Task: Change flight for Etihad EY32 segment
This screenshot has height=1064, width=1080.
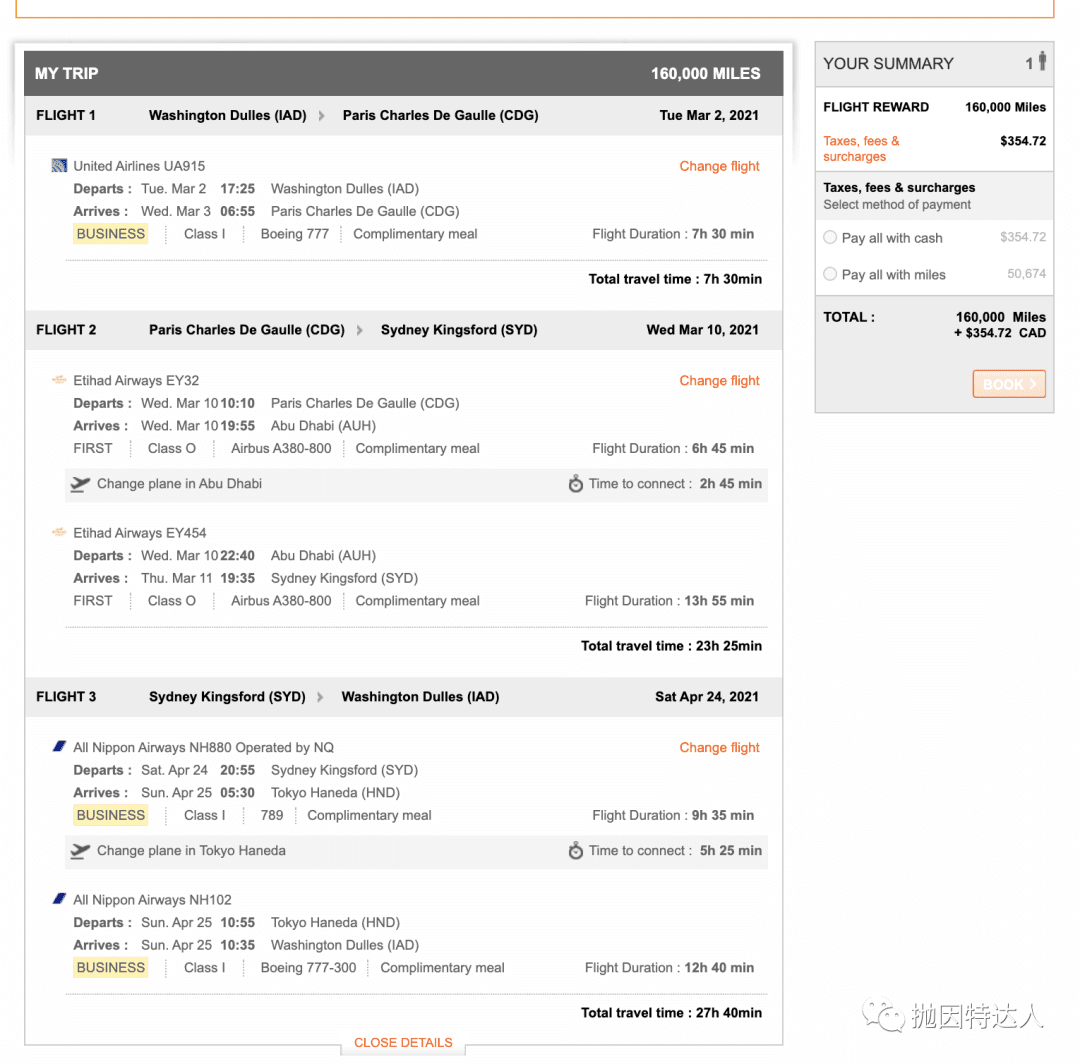Action: 719,381
